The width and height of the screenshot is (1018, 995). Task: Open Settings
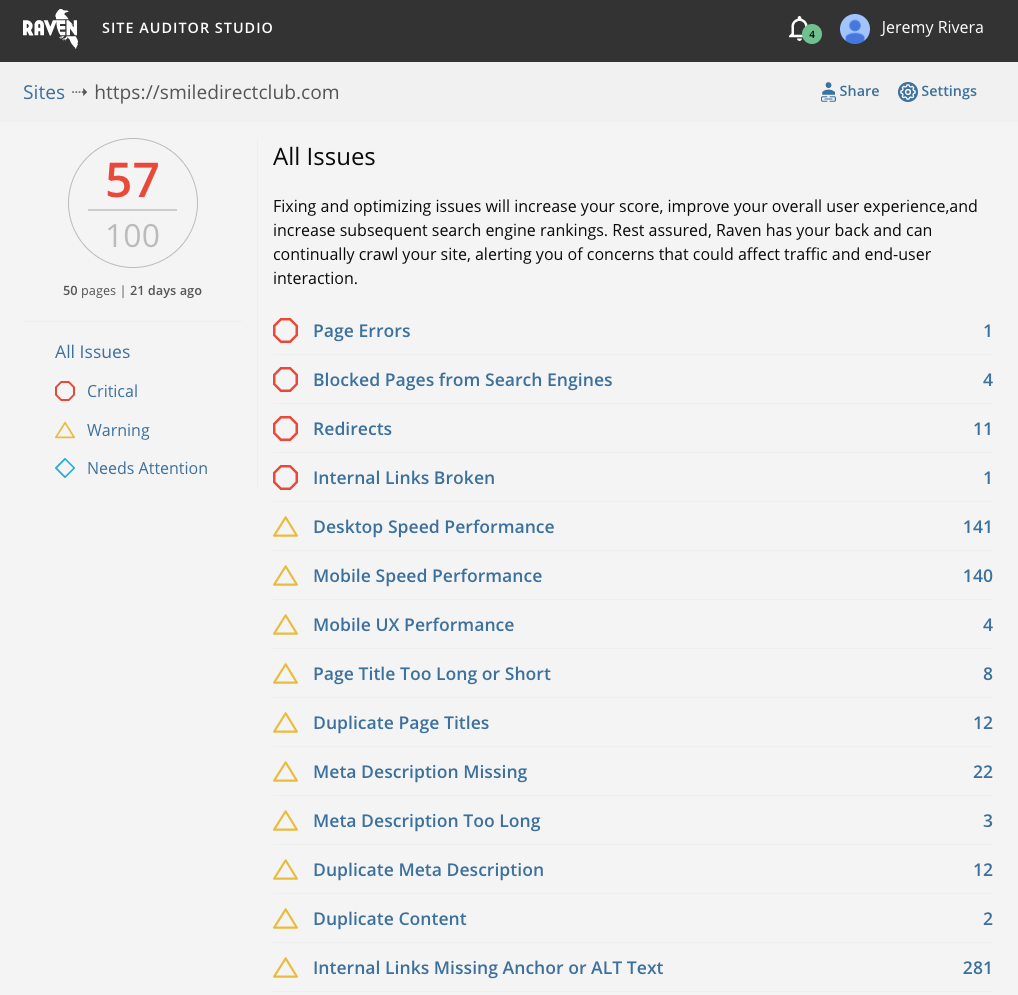pos(937,92)
